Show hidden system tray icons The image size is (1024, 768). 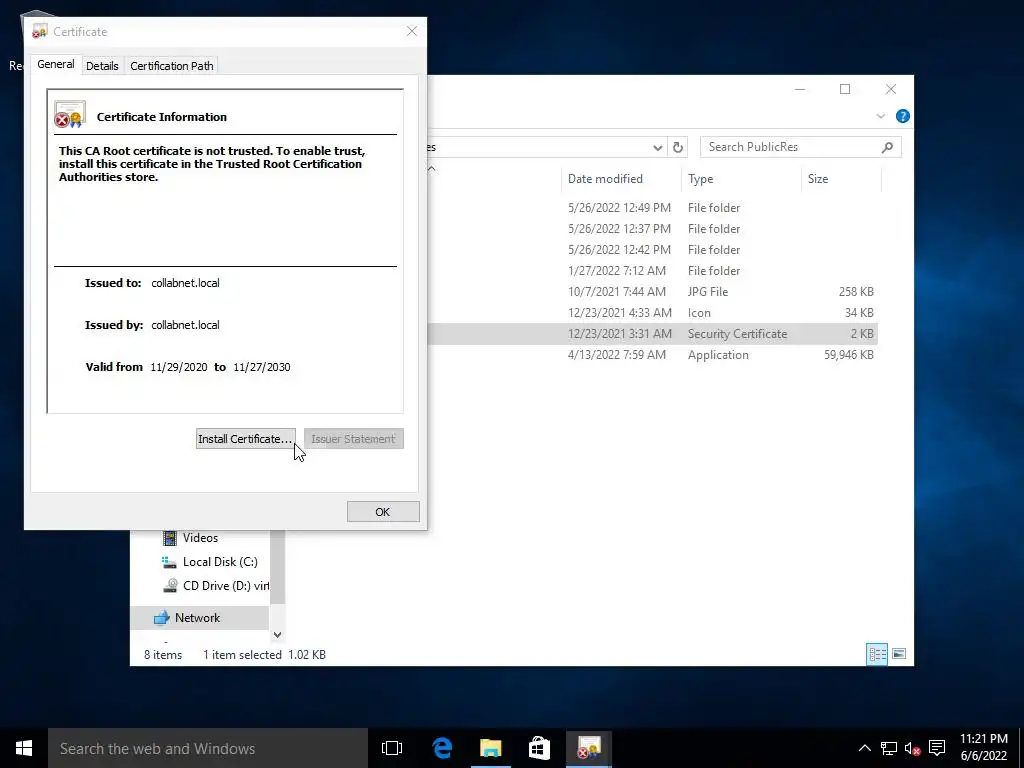(864, 748)
